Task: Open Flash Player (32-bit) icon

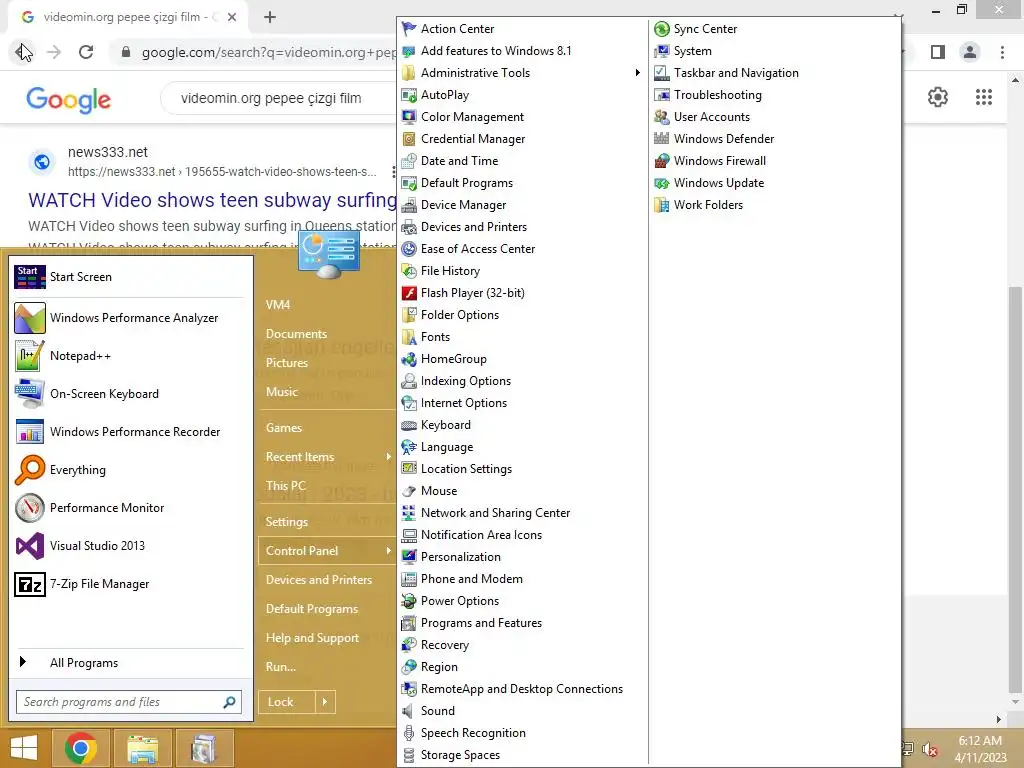Action: (x=409, y=293)
